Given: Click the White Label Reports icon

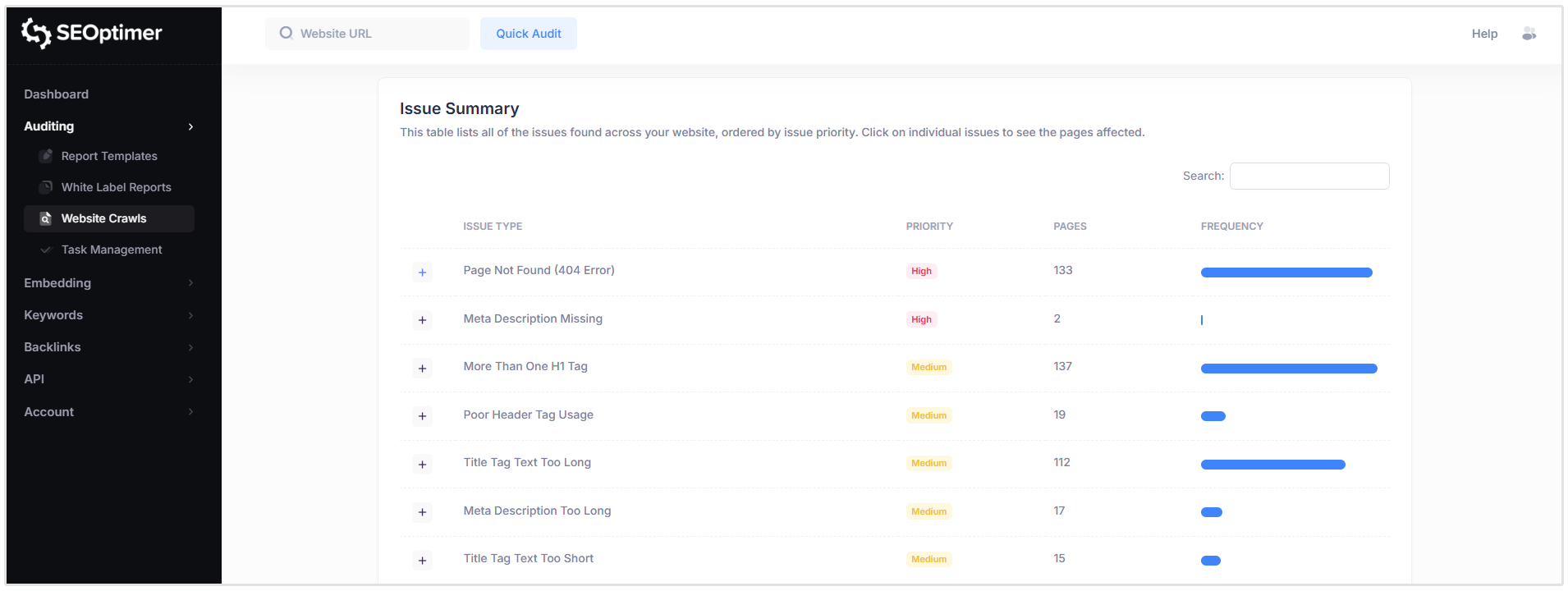Looking at the screenshot, I should (x=46, y=187).
